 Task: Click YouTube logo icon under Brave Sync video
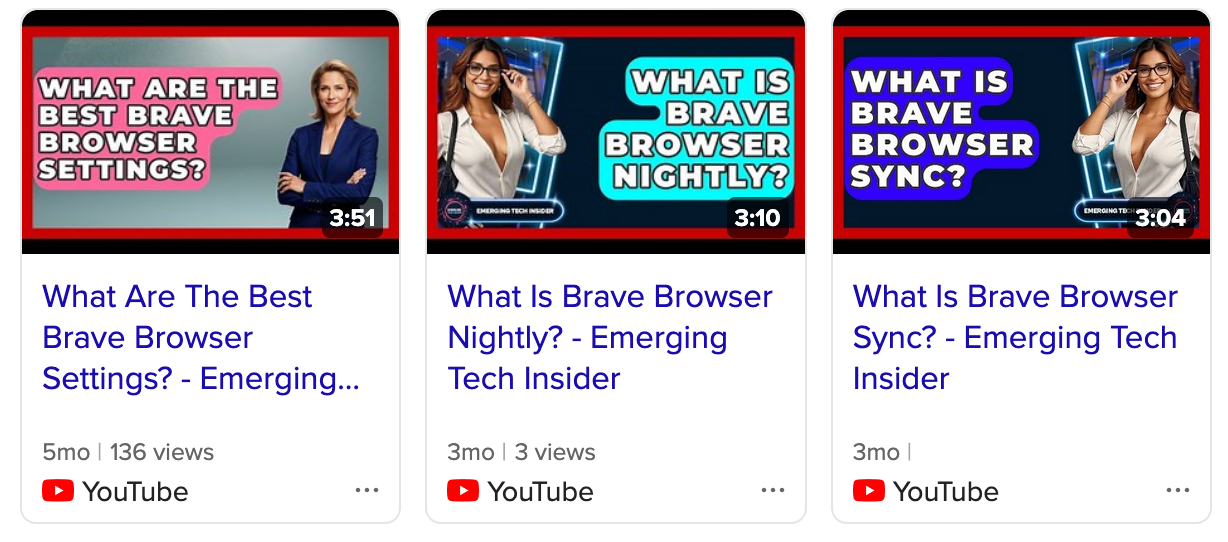pyautogui.click(x=869, y=491)
